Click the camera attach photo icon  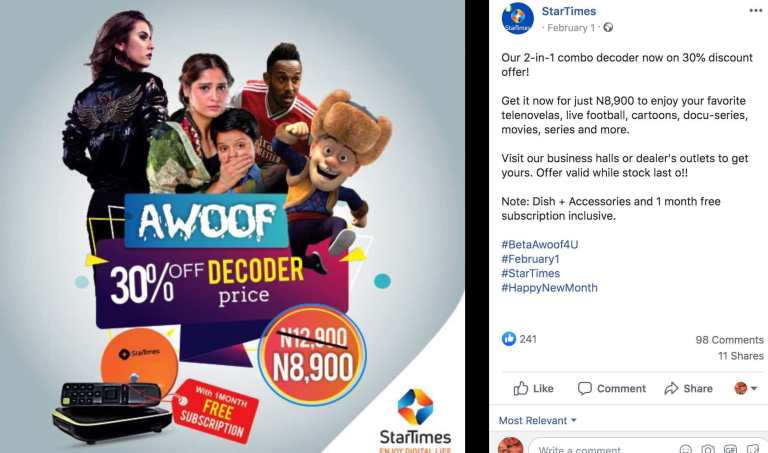[708, 449]
